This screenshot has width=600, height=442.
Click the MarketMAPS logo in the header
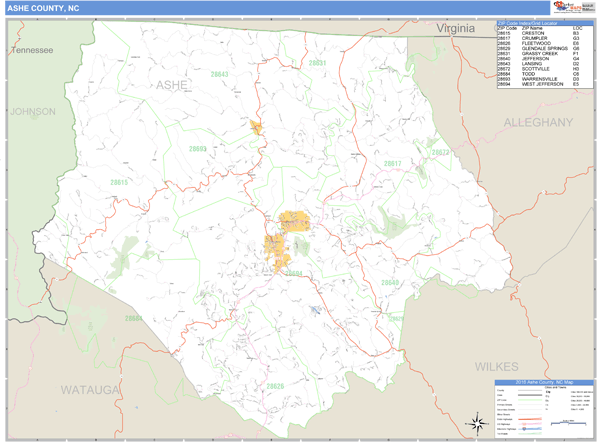pos(567,6)
